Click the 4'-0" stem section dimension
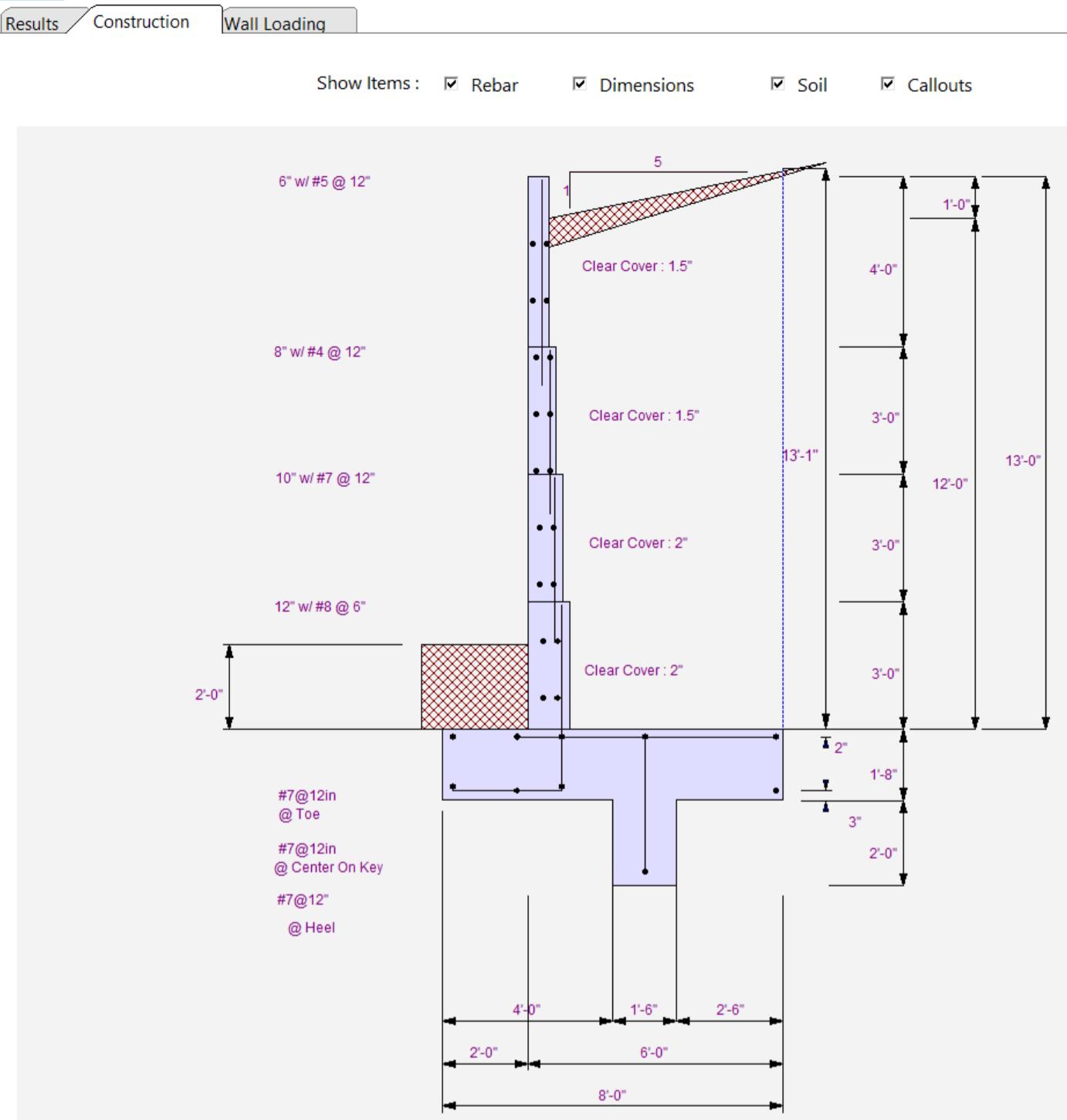This screenshot has width=1067, height=1120. 883,270
